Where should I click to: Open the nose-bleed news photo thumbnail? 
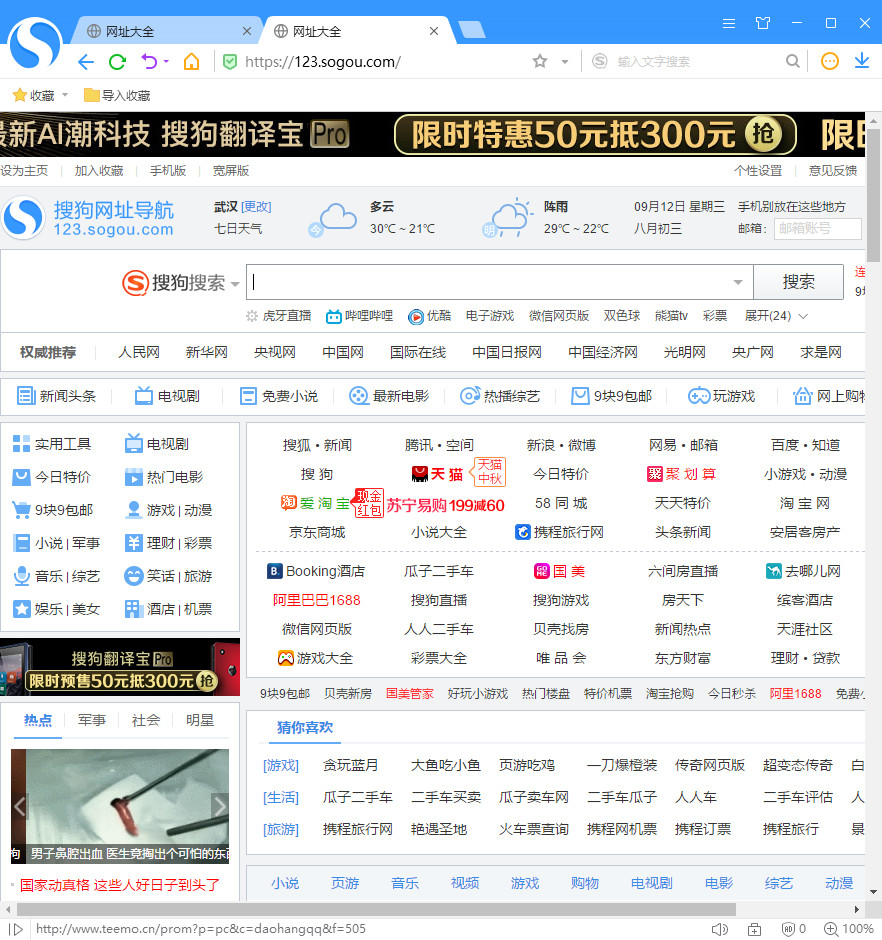coord(120,806)
